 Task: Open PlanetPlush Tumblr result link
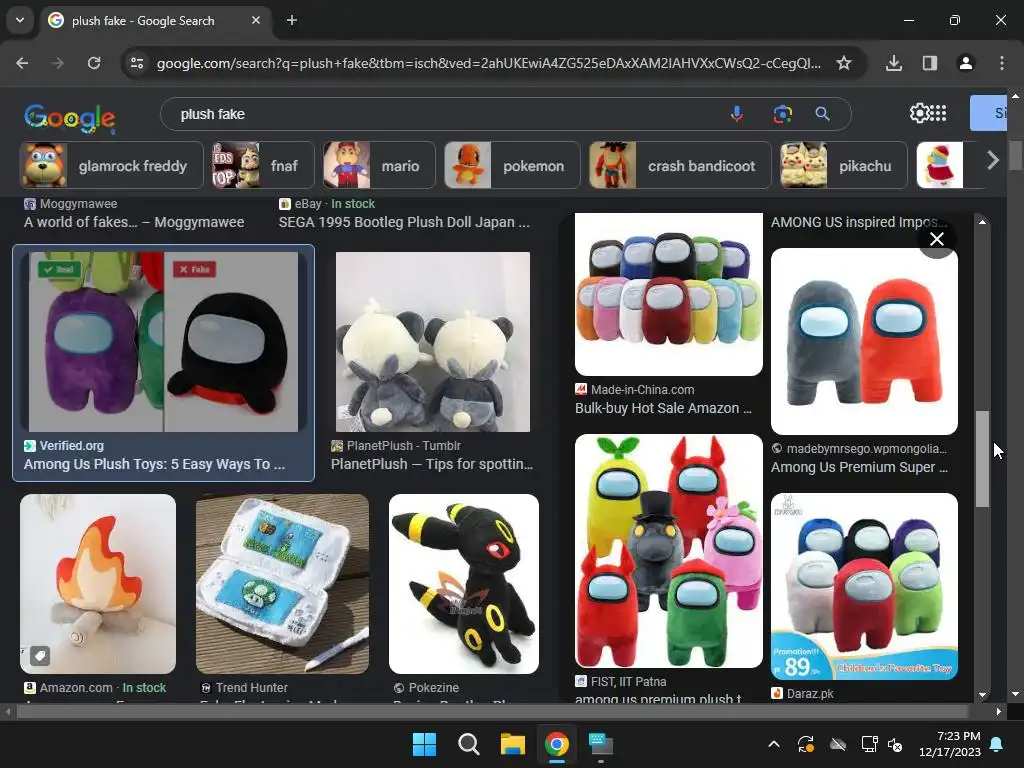tap(432, 464)
